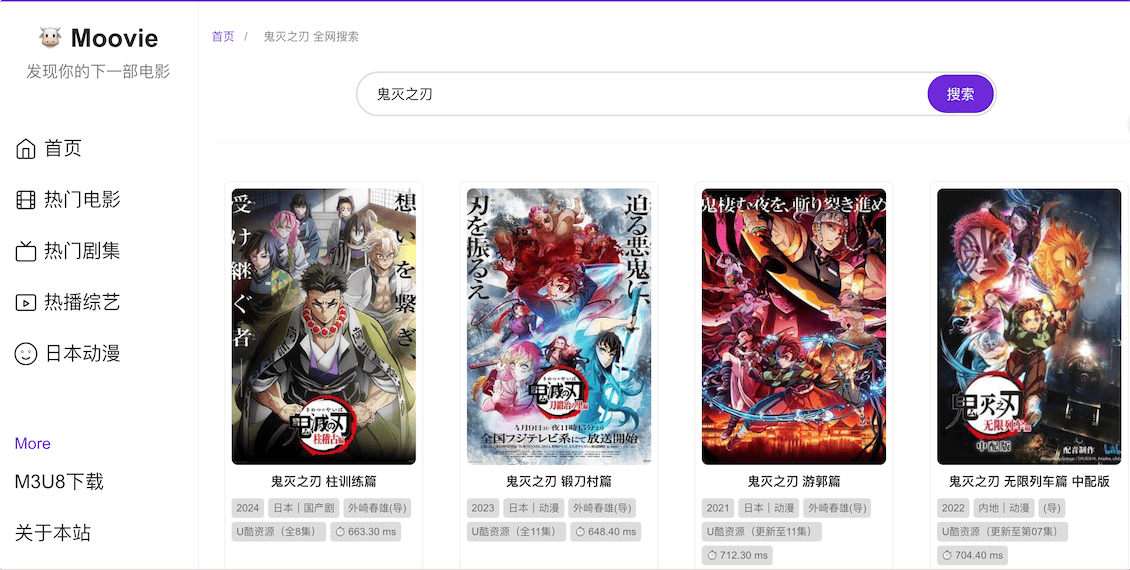Image resolution: width=1130 pixels, height=570 pixels.
Task: Click 日本｜动漫 tag on 锻刀村篇 card
Action: tap(533, 508)
